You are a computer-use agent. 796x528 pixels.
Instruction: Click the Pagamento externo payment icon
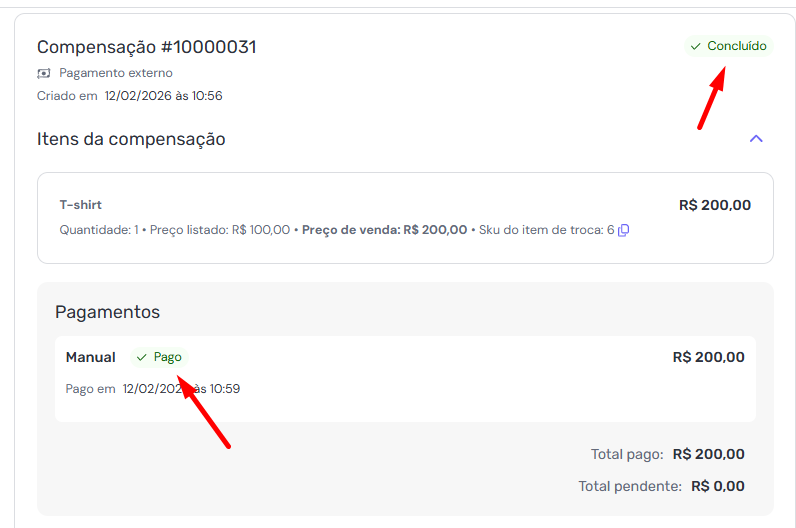[x=44, y=73]
